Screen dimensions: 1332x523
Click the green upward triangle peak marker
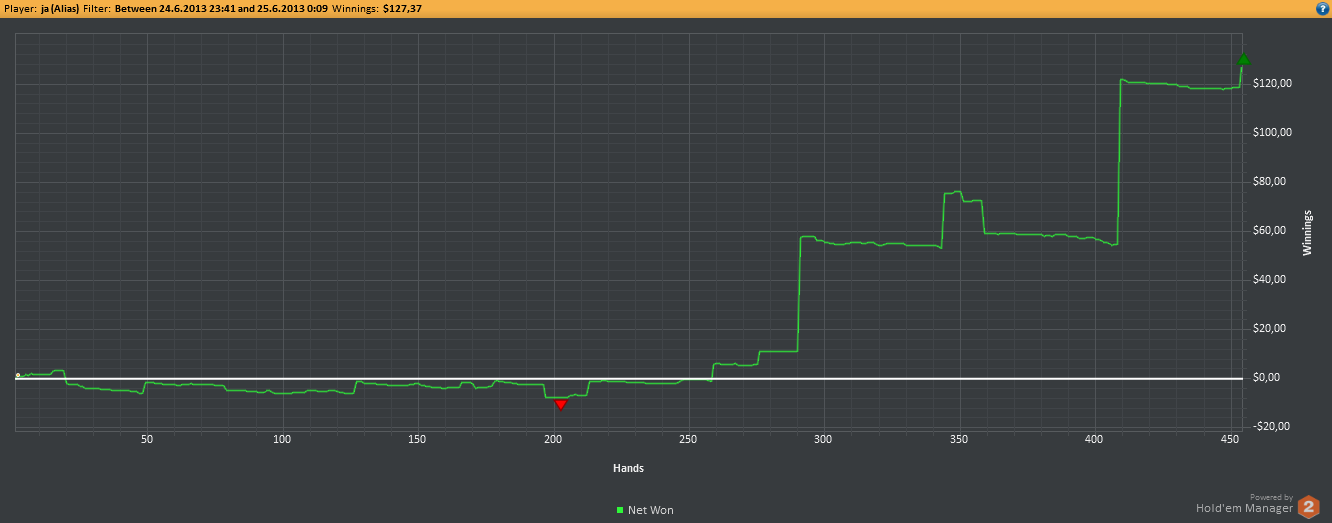[x=1243, y=60]
